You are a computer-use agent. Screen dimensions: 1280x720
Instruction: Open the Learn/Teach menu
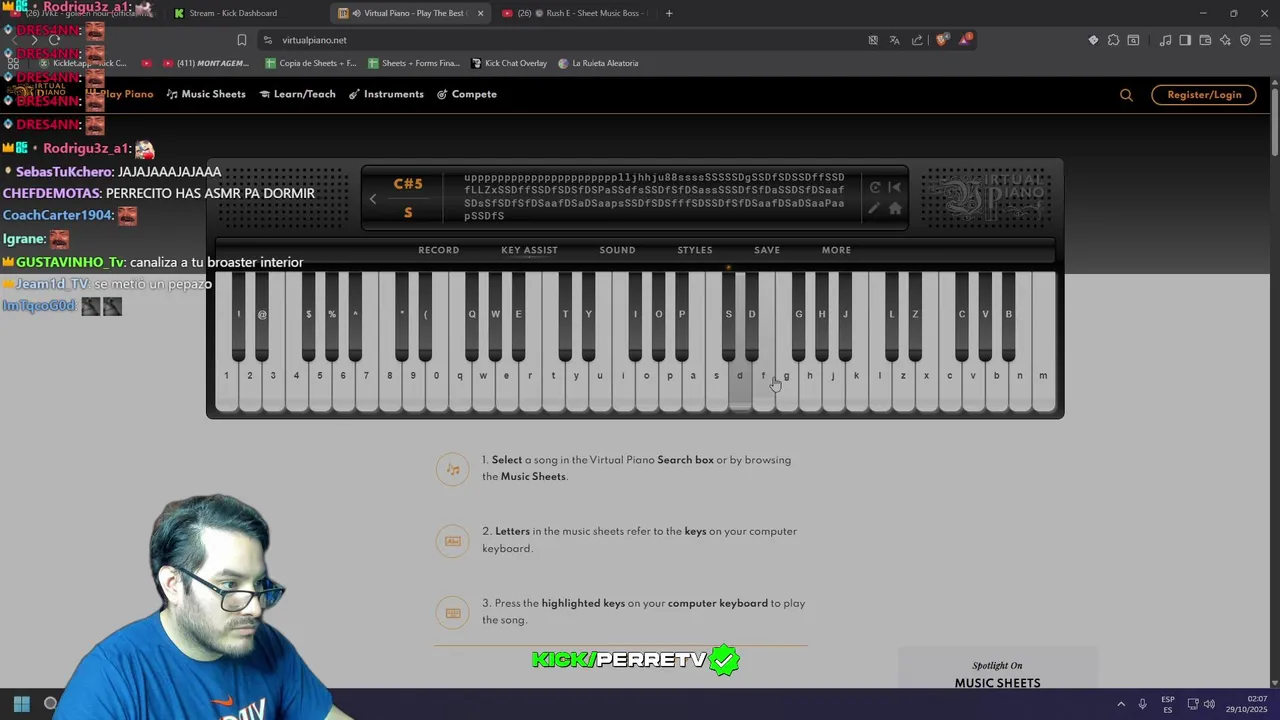298,94
